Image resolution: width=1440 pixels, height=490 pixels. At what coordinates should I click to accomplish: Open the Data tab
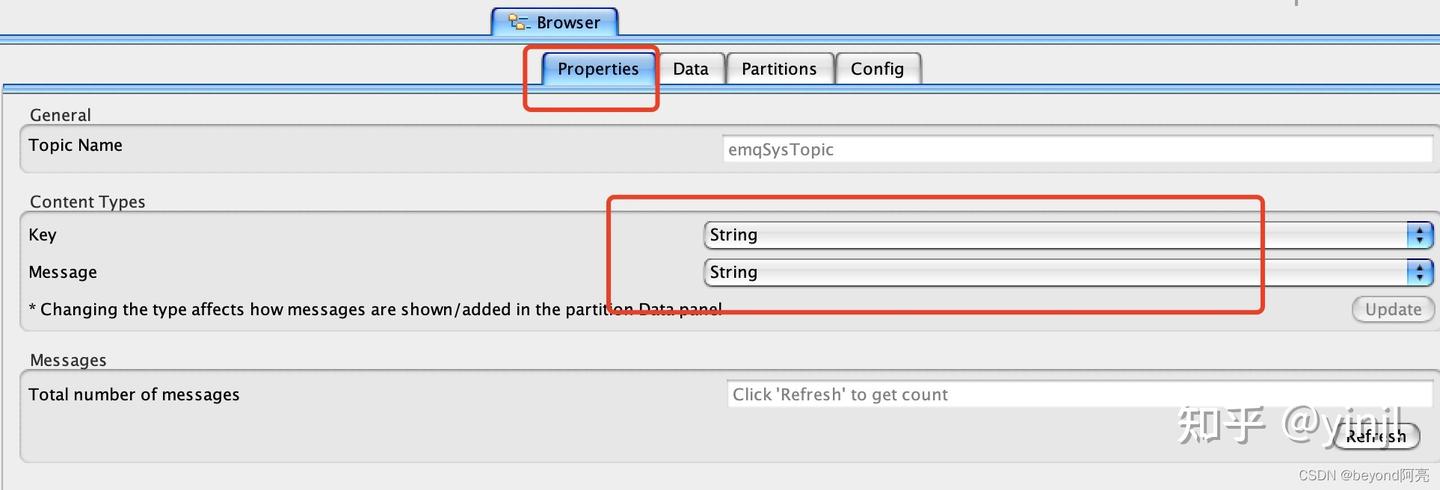click(x=690, y=69)
